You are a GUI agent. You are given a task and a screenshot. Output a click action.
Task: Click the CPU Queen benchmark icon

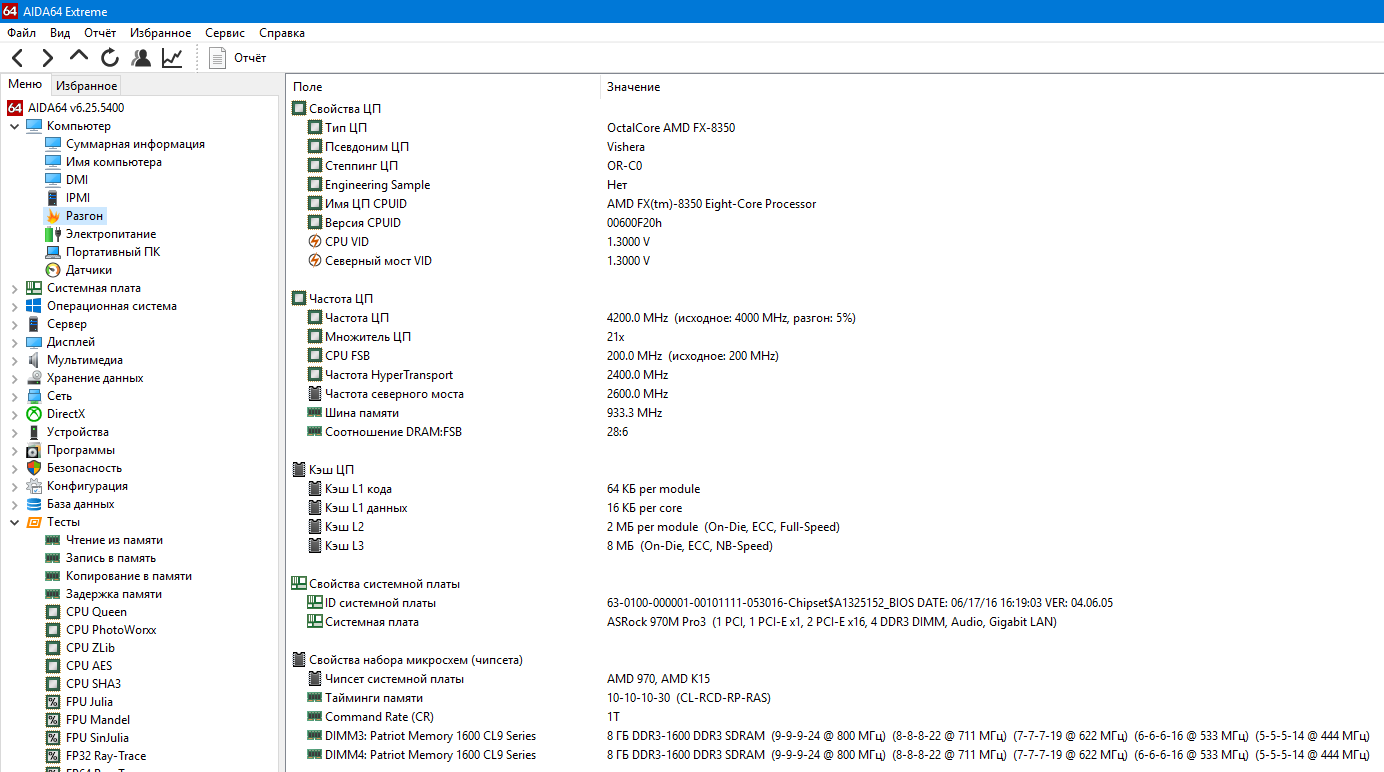(x=53, y=612)
